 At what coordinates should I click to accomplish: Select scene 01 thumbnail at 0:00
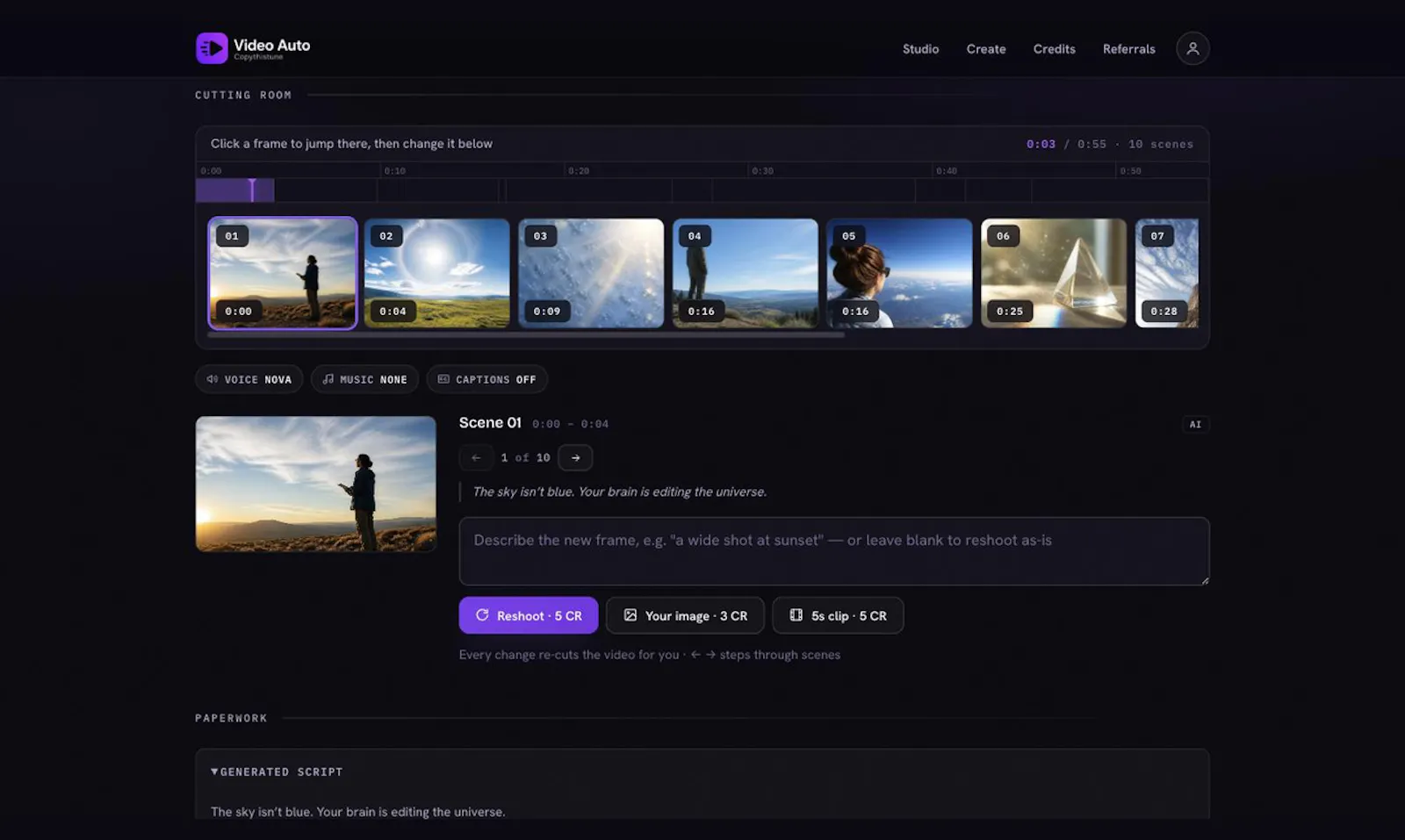(x=283, y=273)
